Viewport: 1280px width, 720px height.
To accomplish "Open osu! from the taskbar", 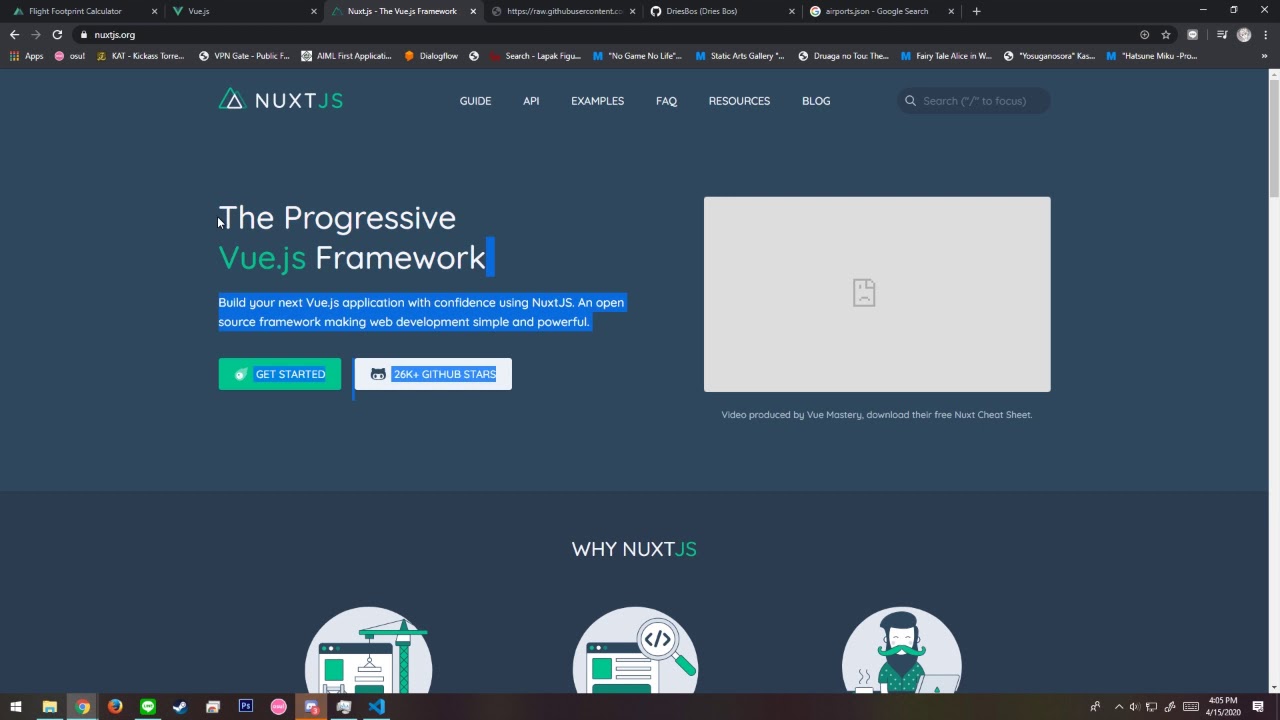I will [x=278, y=707].
